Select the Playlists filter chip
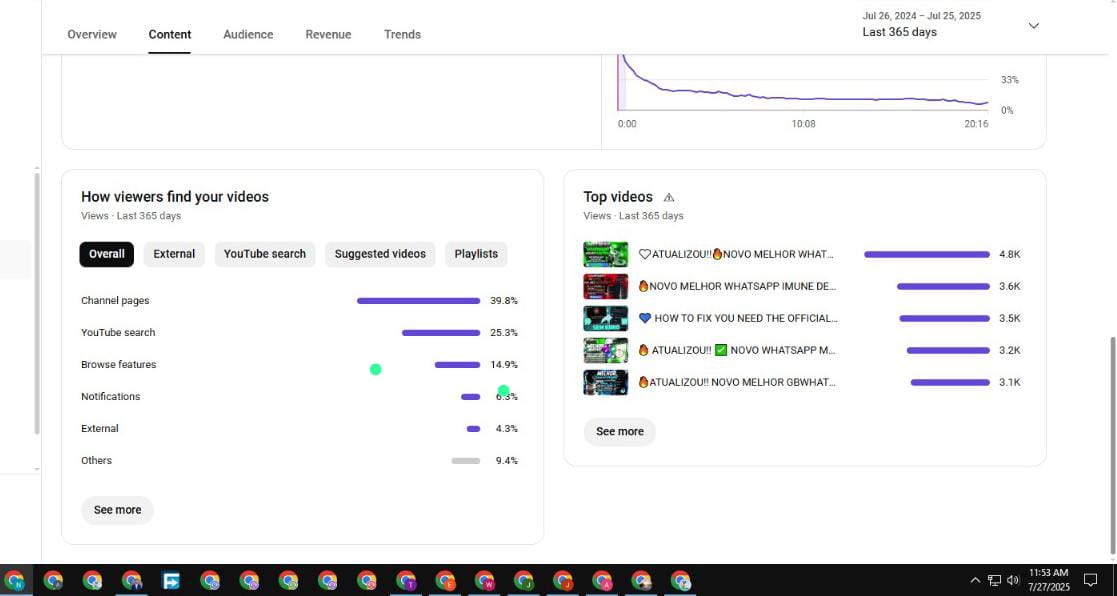The width and height of the screenshot is (1117, 596). [x=476, y=254]
